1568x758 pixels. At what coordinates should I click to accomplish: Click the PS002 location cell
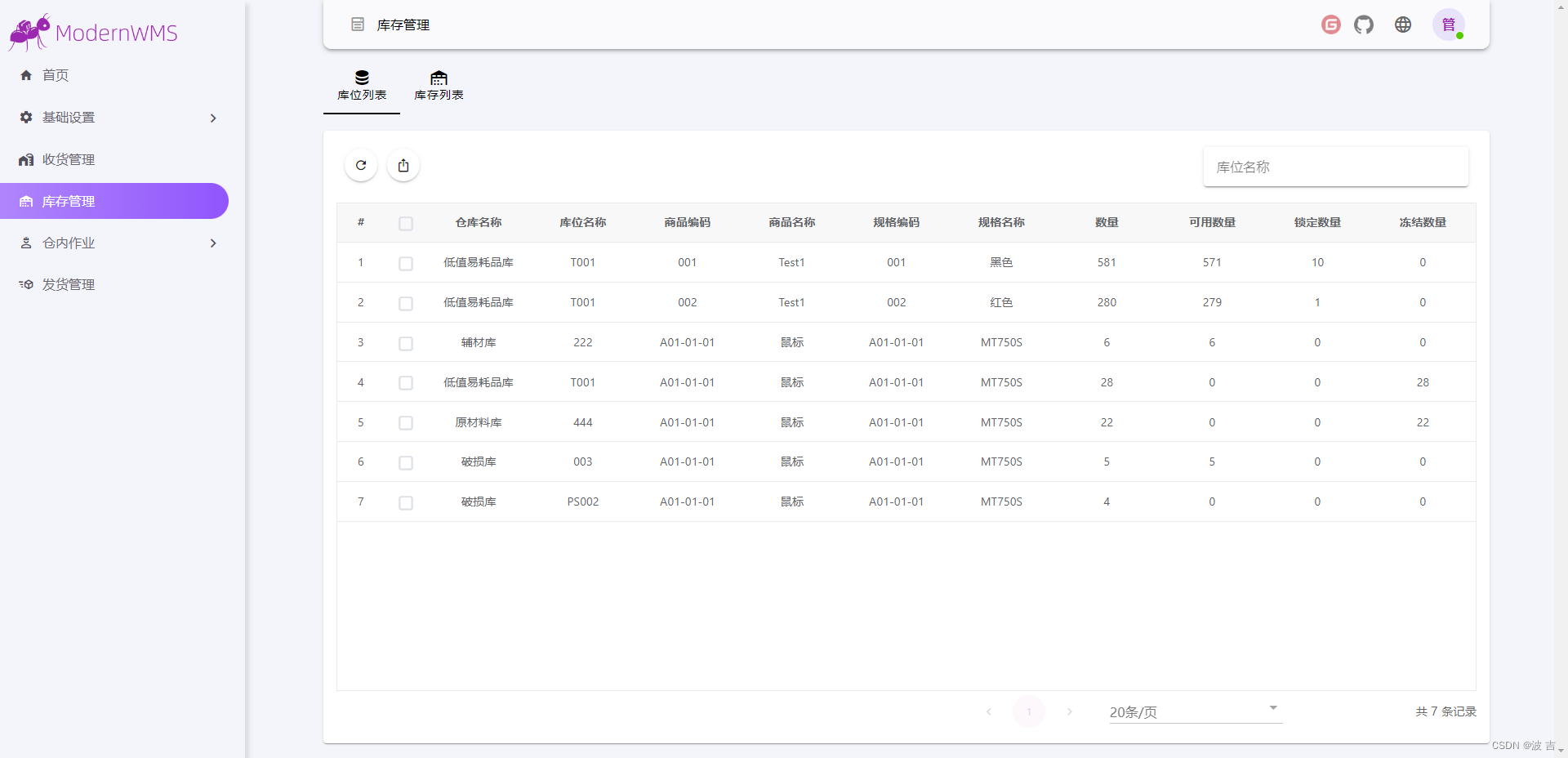pyautogui.click(x=583, y=502)
